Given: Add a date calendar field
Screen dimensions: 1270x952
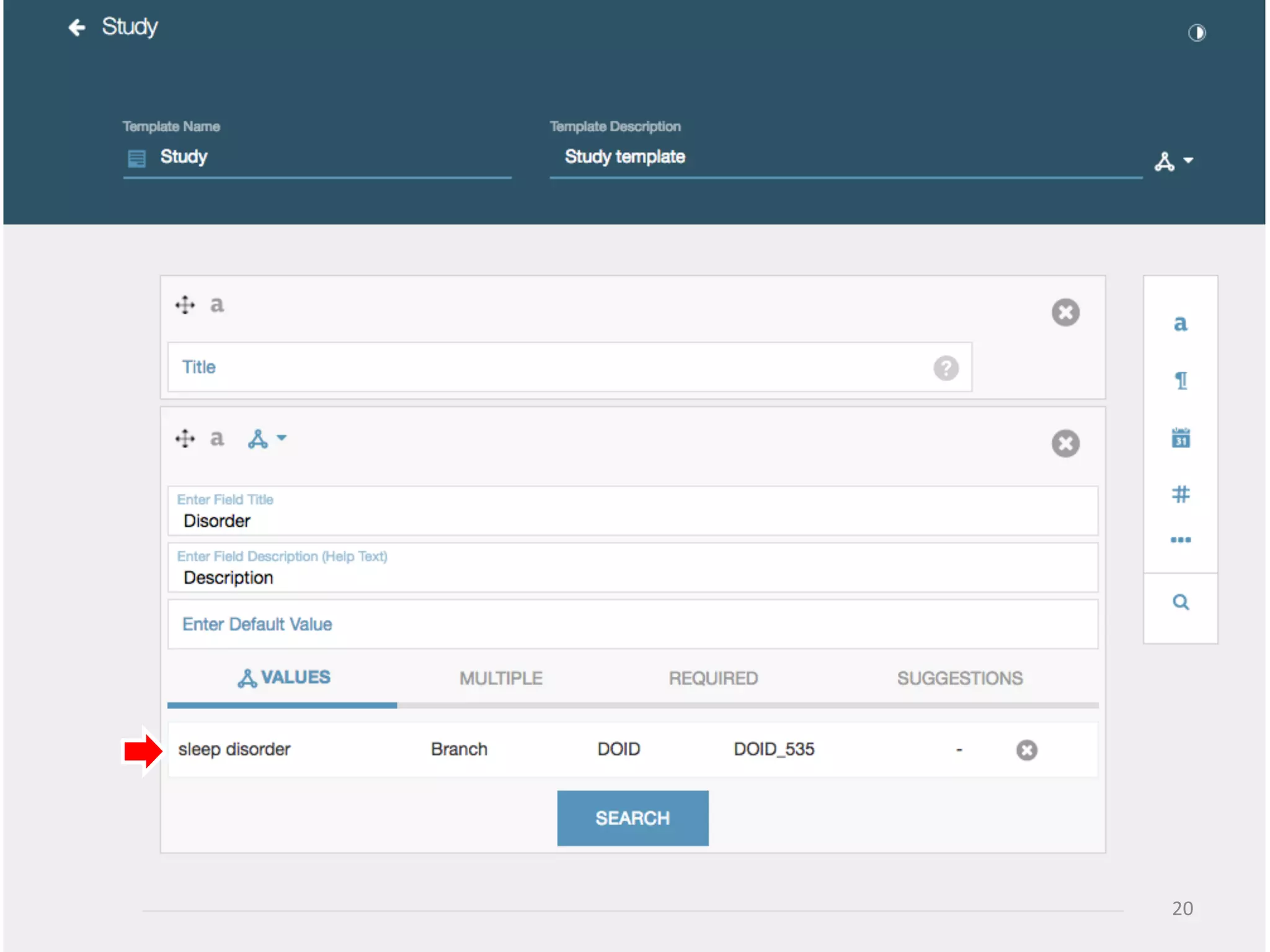Looking at the screenshot, I should [1181, 438].
